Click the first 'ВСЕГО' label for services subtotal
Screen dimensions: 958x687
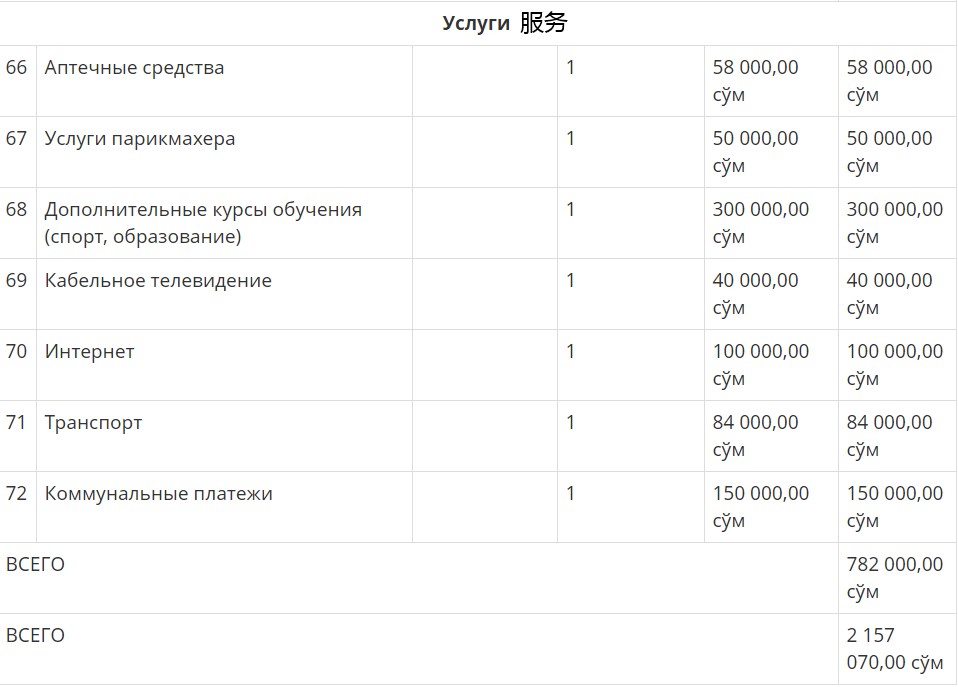[36, 565]
